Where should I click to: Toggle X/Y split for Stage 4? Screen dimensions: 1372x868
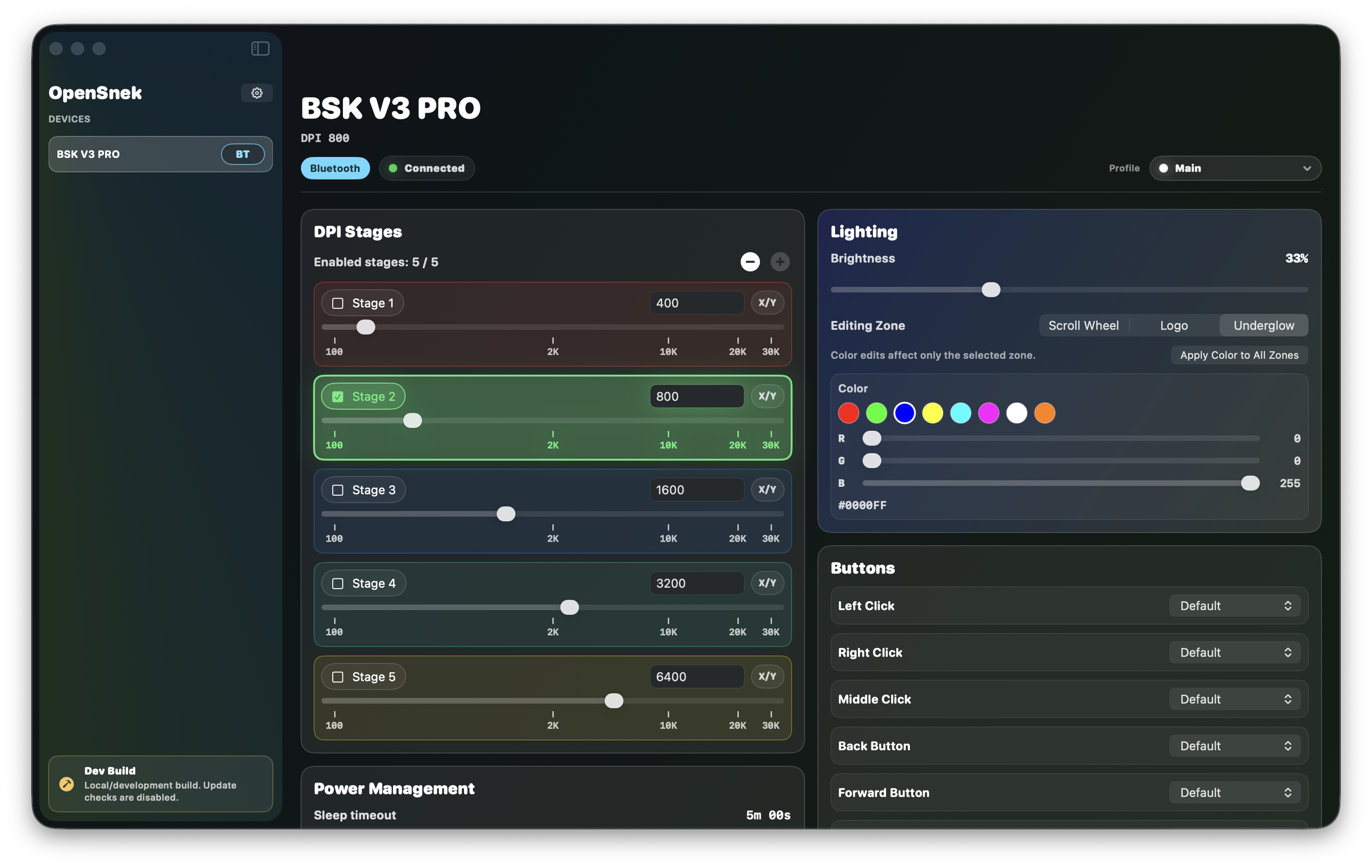pyautogui.click(x=767, y=583)
